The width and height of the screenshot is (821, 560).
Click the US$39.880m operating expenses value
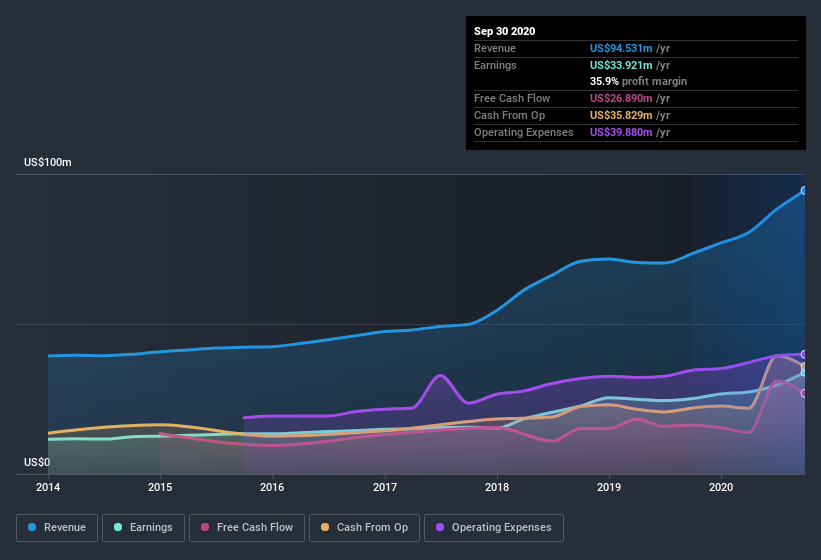coord(621,132)
